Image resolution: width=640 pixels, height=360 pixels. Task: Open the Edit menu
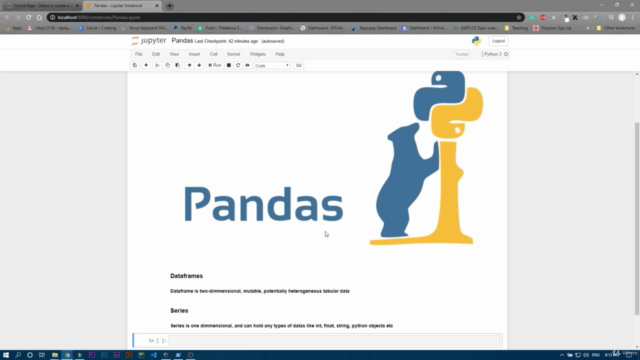pyautogui.click(x=156, y=54)
